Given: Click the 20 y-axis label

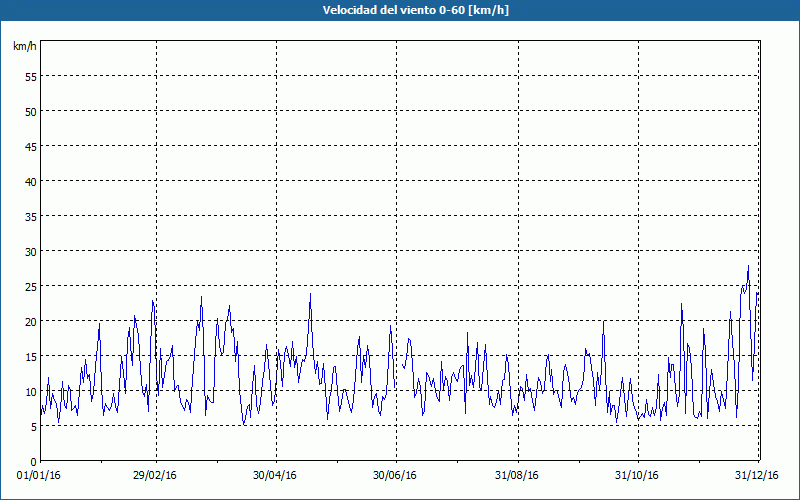Looking at the screenshot, I should pos(31,322).
